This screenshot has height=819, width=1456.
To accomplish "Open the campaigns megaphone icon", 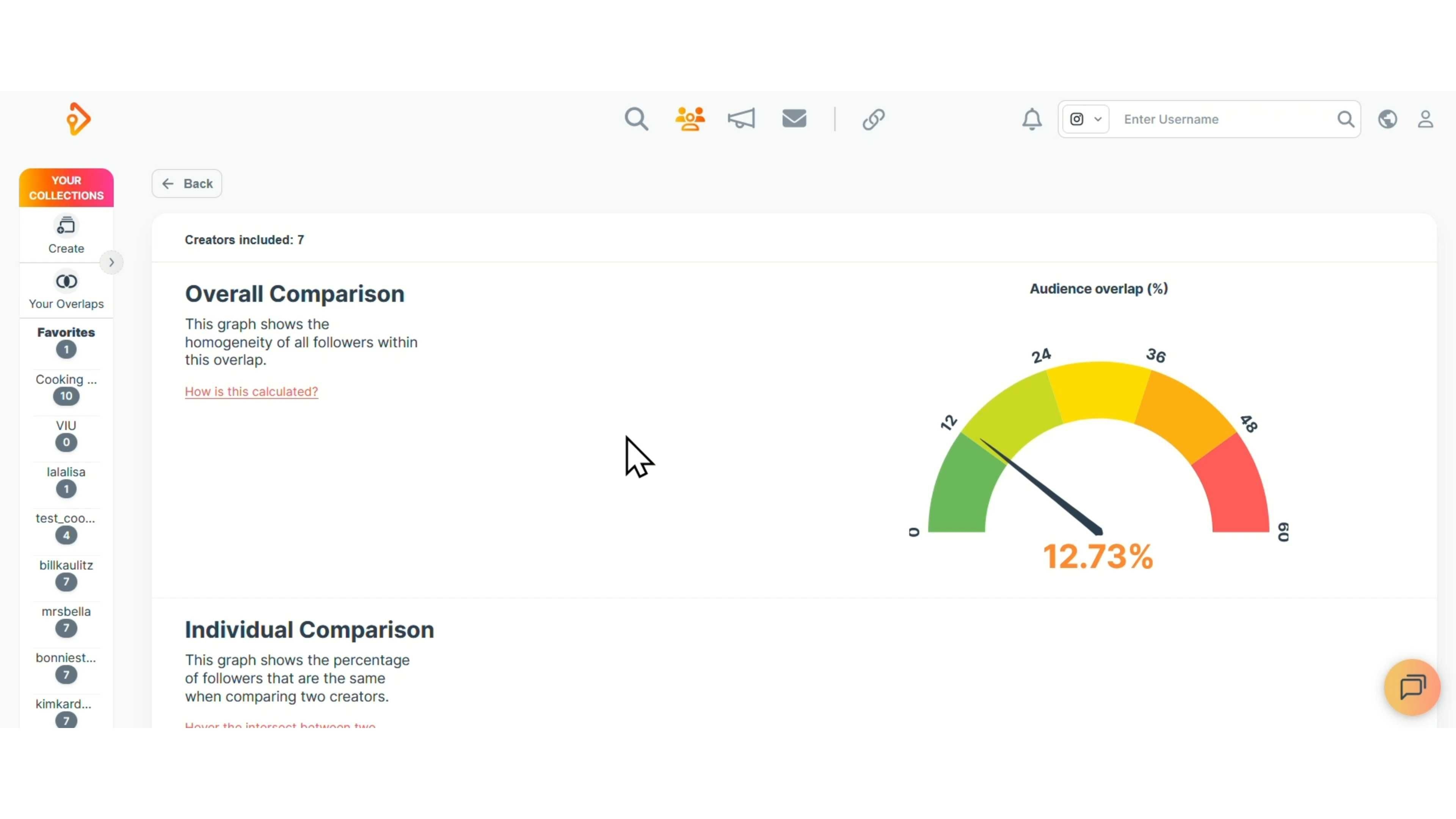I will 741,119.
